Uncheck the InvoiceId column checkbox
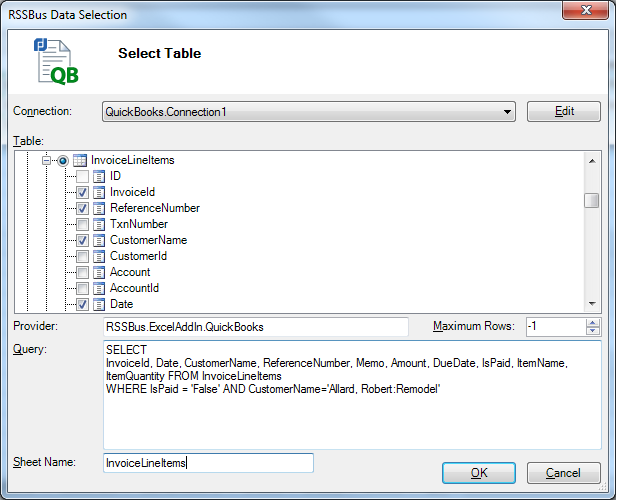Viewport: 617px width, 500px height. coord(83,192)
